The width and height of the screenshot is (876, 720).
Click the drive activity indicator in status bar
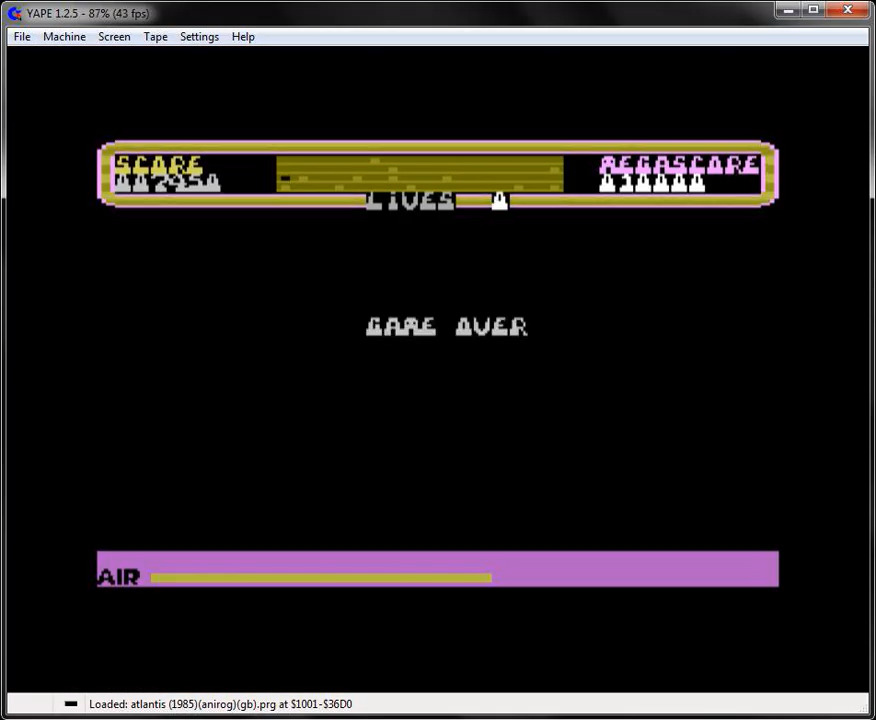click(71, 704)
